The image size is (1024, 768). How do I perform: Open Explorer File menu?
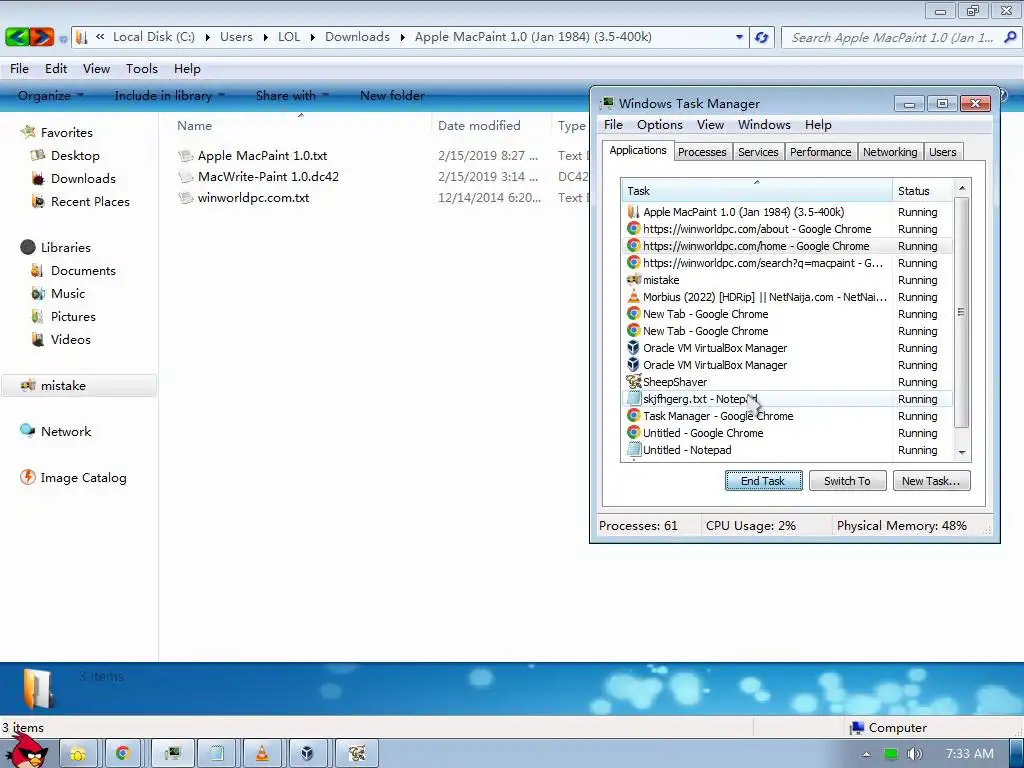tap(19, 69)
